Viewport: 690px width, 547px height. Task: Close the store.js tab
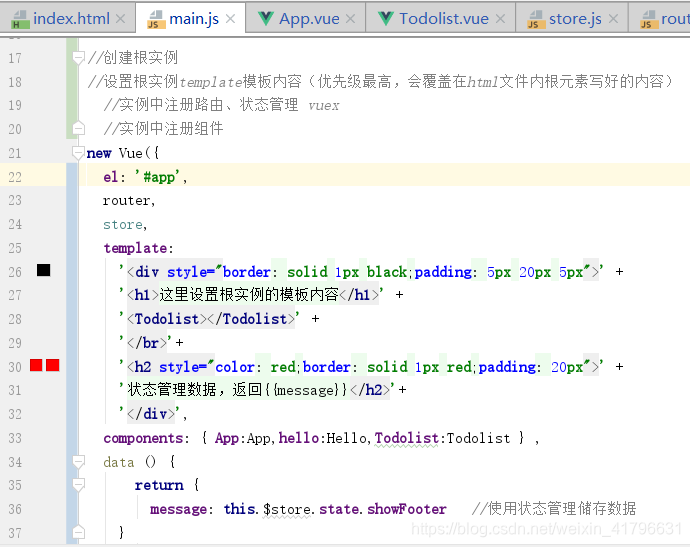click(x=613, y=19)
